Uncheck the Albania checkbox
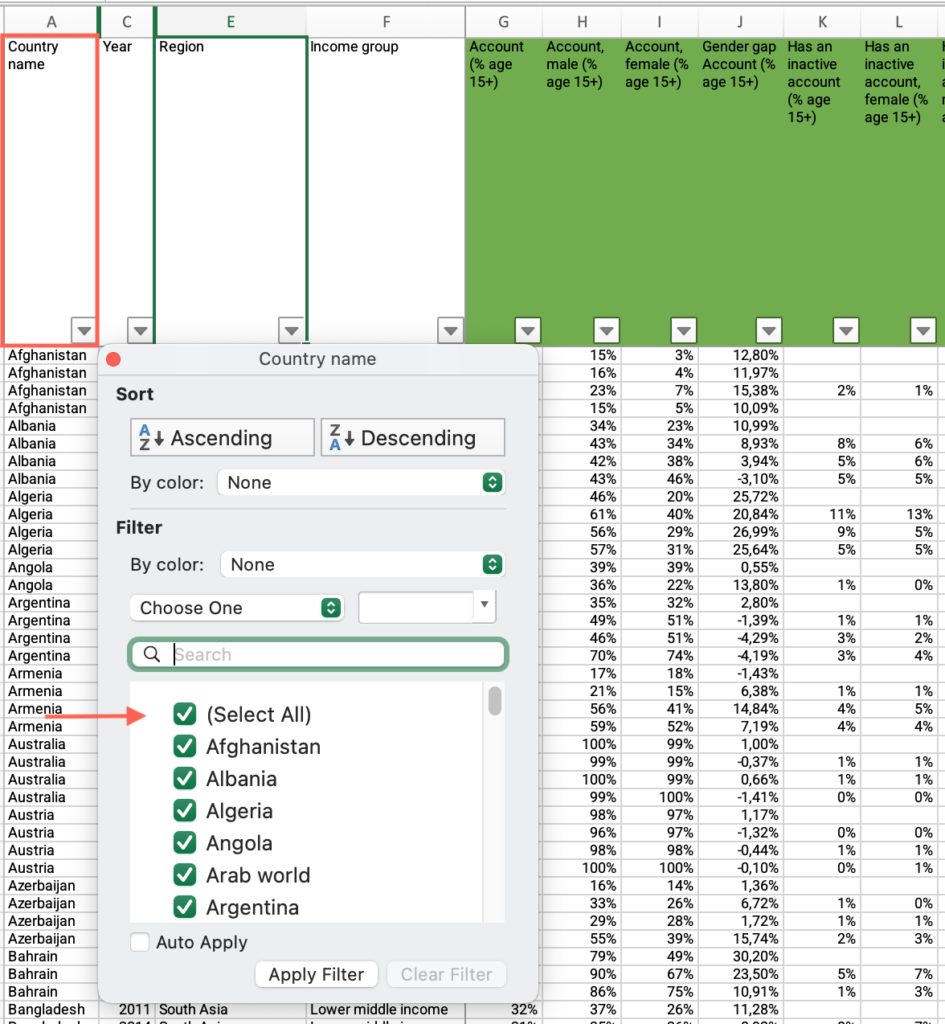Screen dimensions: 945x1024 pyautogui.click(x=185, y=778)
